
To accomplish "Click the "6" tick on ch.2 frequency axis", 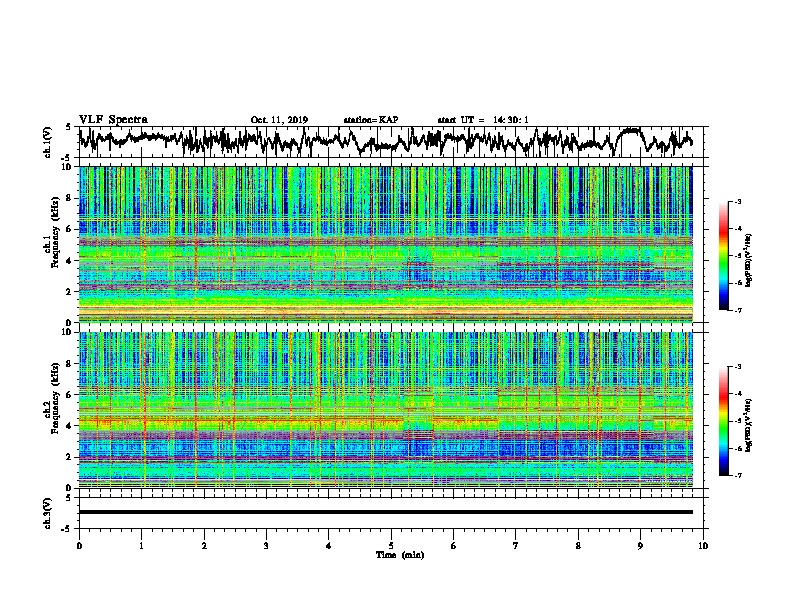I will click(71, 395).
